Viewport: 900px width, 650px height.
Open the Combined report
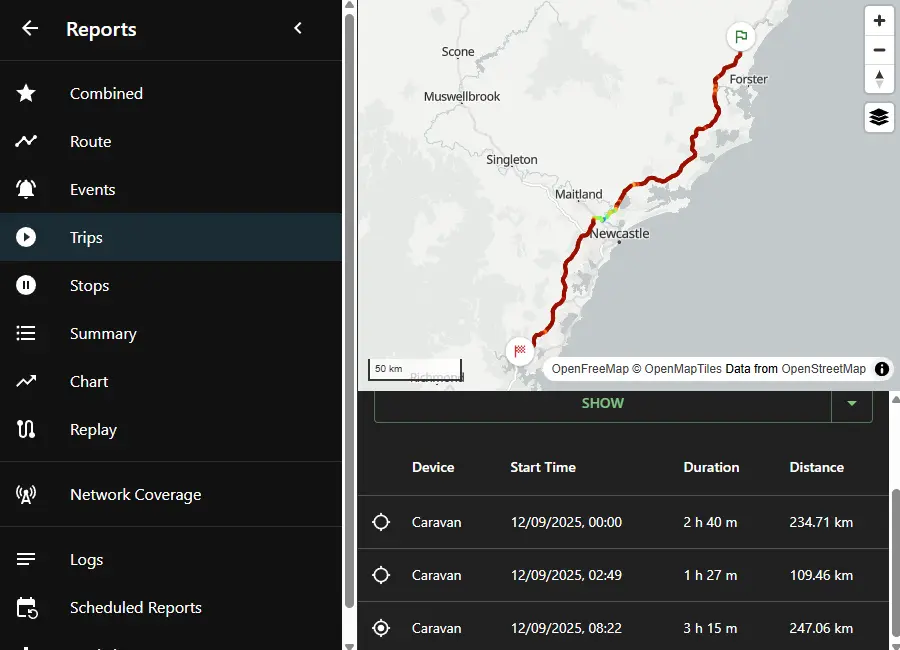point(106,94)
